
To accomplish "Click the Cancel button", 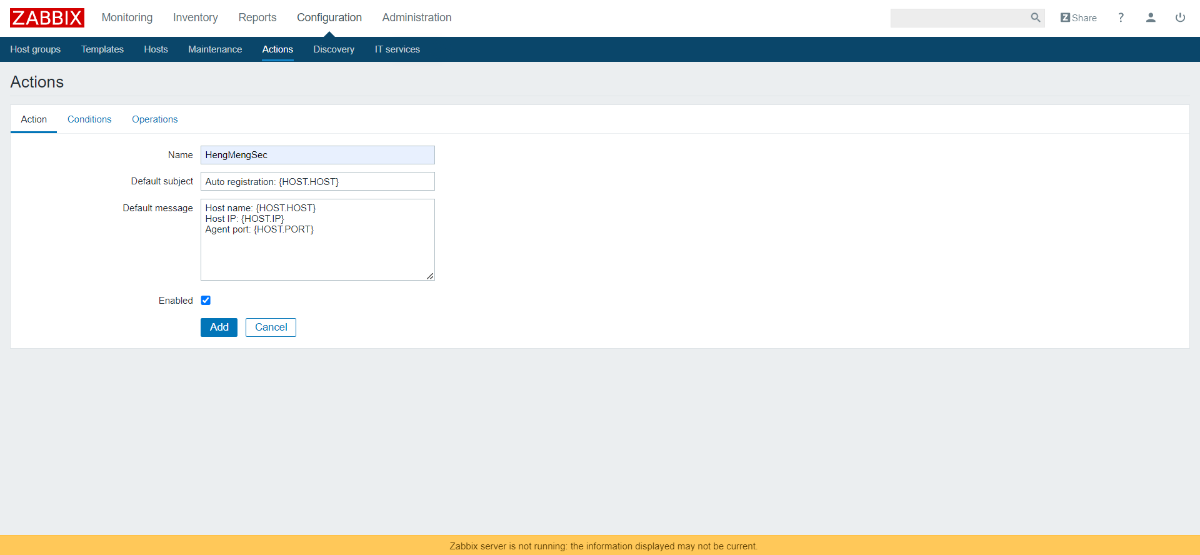I will [x=271, y=327].
